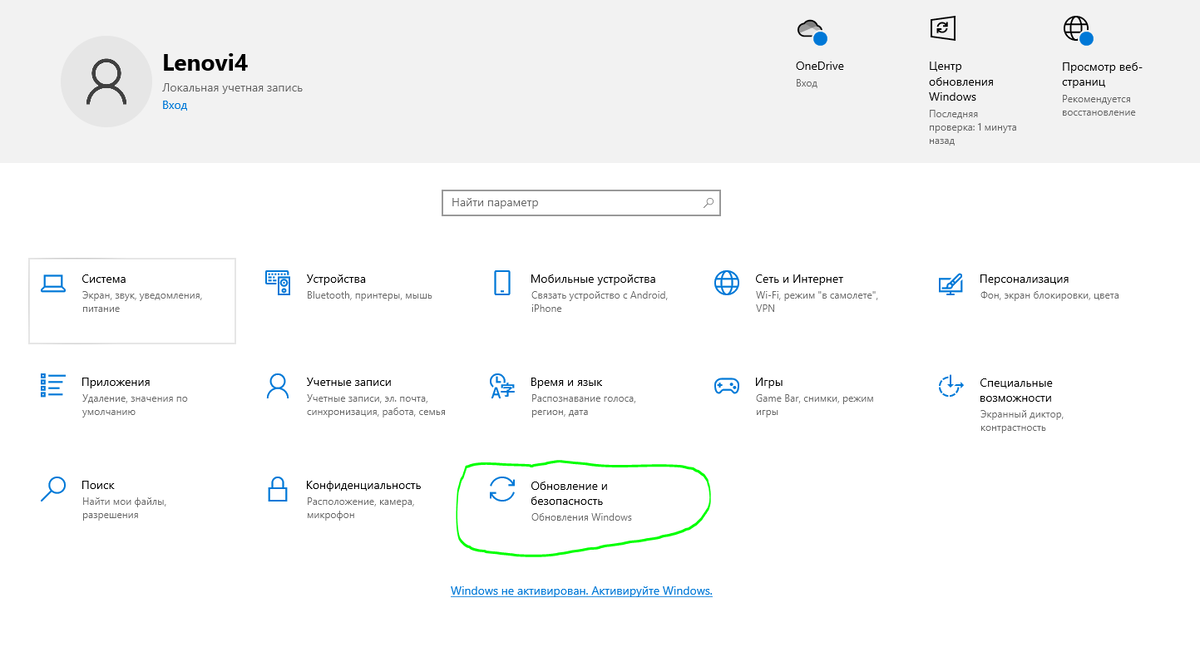Viewport: 1200px width, 672px height.
Task: Click the Конфиденциальность title
Action: tap(364, 485)
